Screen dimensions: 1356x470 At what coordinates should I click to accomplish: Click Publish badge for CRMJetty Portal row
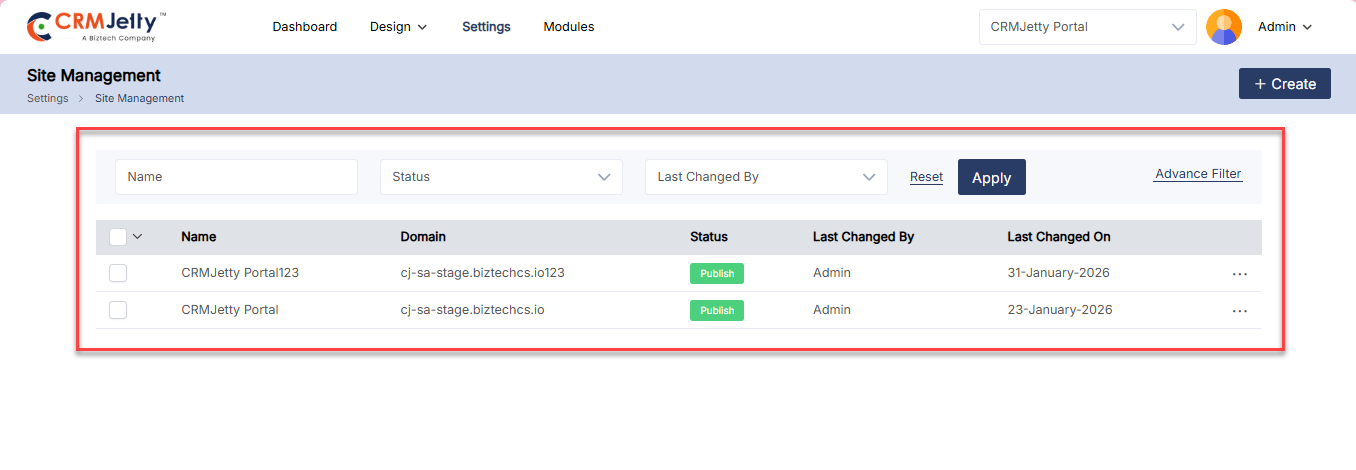(x=716, y=311)
